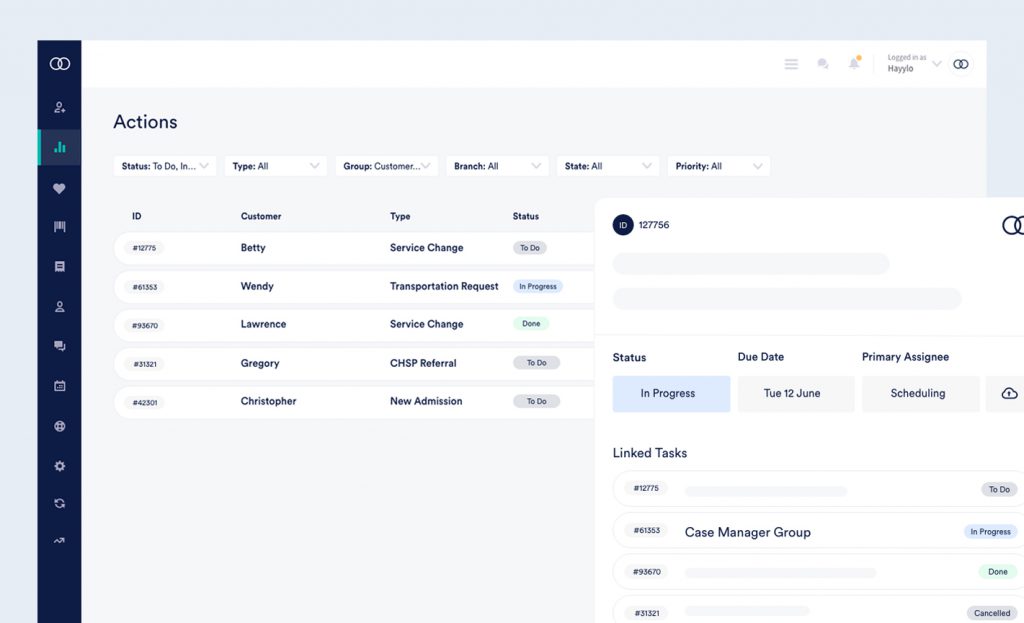The image size is (1024, 623).
Task: Open the settings gear sidebar icon
Action: (59, 466)
